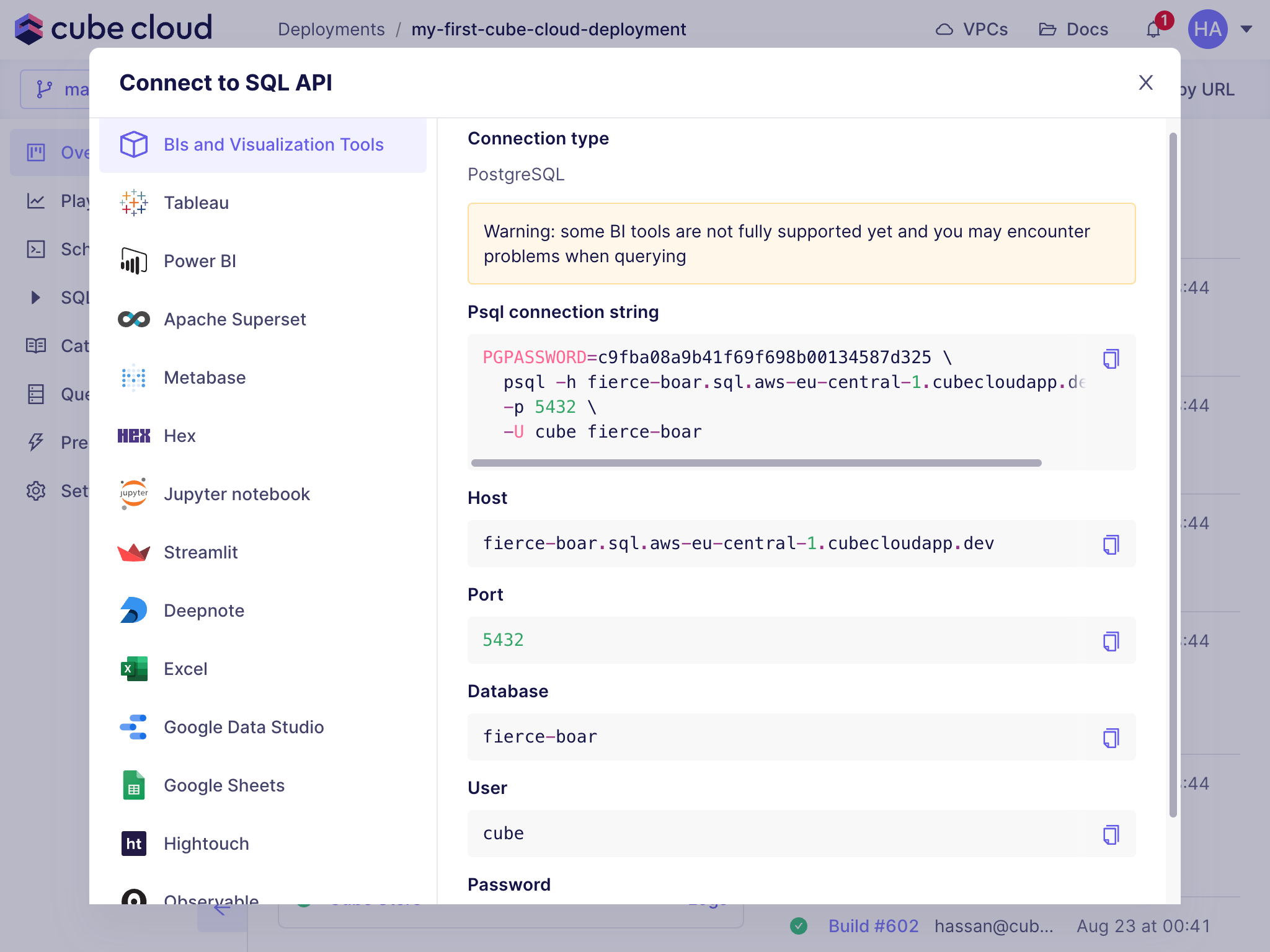Click the Settings gear sidebar icon
The width and height of the screenshot is (1270, 952).
[x=36, y=491]
